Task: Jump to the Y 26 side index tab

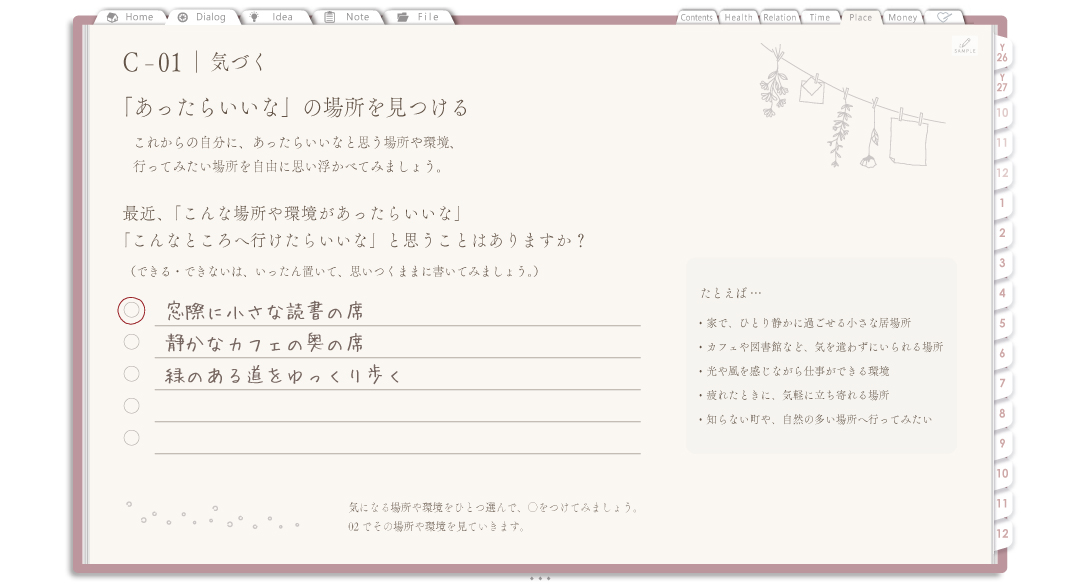Action: 1003,53
